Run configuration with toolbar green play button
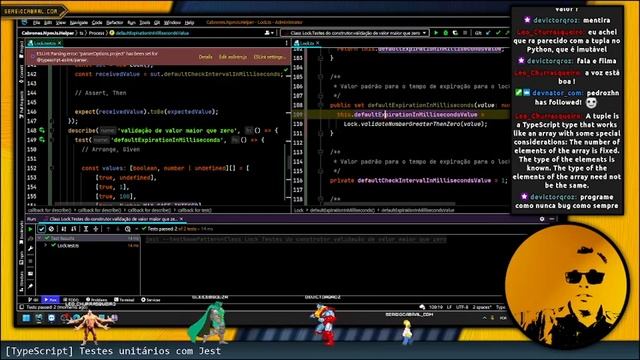Viewport: 640px width, 360px height. (x=436, y=33)
